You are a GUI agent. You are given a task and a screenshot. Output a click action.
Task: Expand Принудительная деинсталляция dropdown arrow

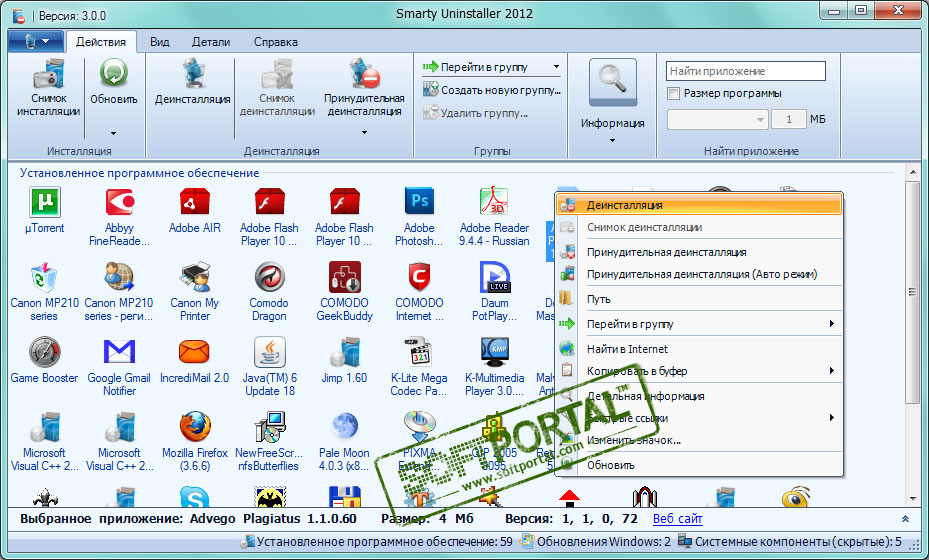tap(364, 132)
